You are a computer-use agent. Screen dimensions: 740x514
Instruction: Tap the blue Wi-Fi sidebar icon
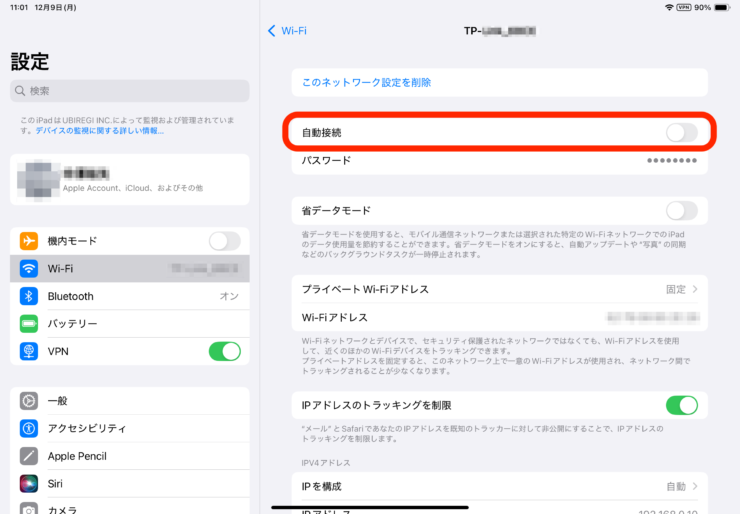pyautogui.click(x=29, y=269)
